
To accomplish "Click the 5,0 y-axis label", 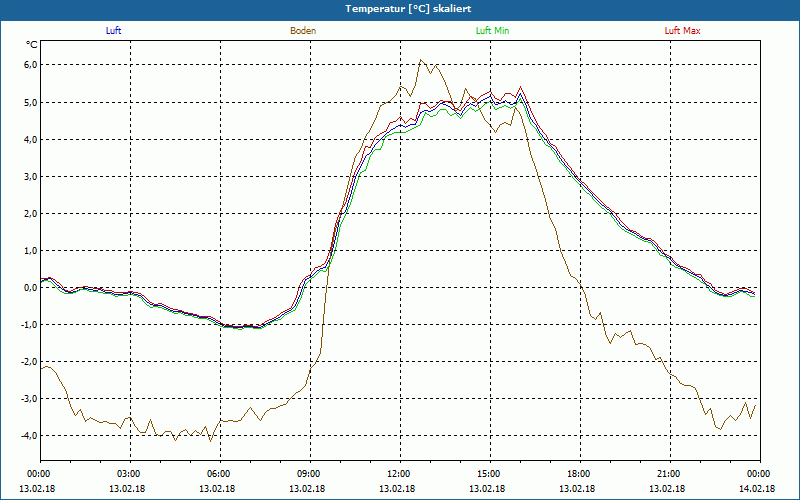I will coord(31,103).
